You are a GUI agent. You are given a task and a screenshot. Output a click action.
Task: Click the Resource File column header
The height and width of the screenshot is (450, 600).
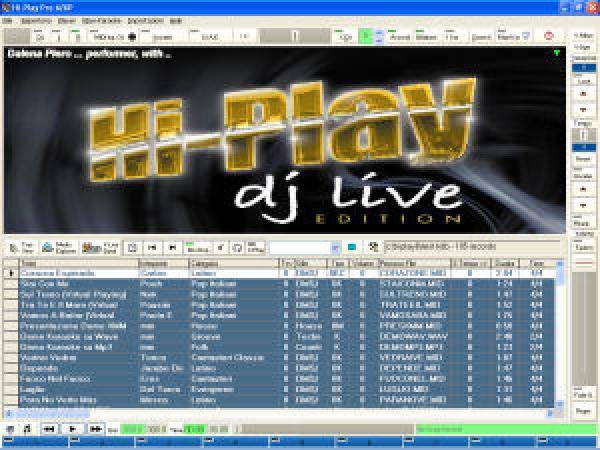click(x=414, y=263)
